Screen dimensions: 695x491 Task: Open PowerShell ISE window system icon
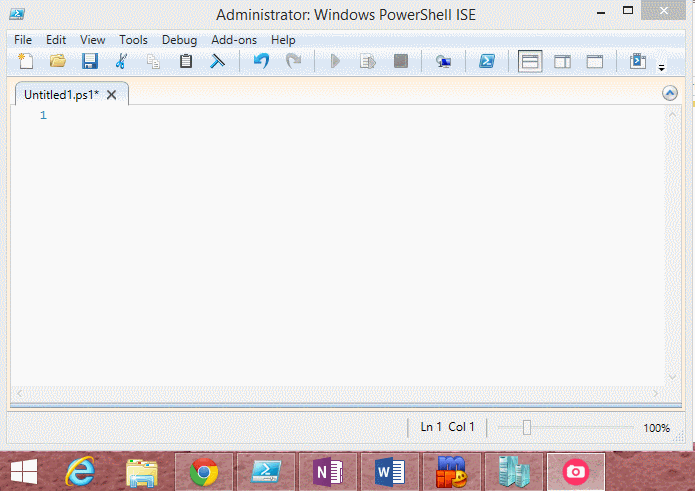point(17,14)
